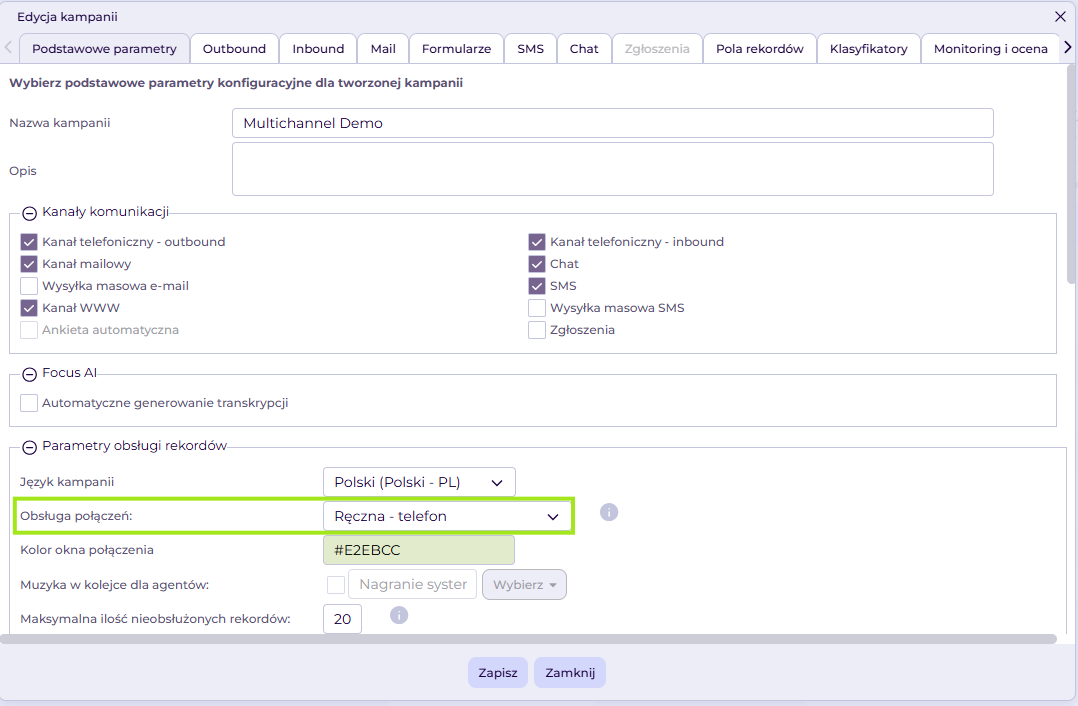This screenshot has width=1078, height=706.
Task: Go to the SMS tab
Action: [x=531, y=49]
